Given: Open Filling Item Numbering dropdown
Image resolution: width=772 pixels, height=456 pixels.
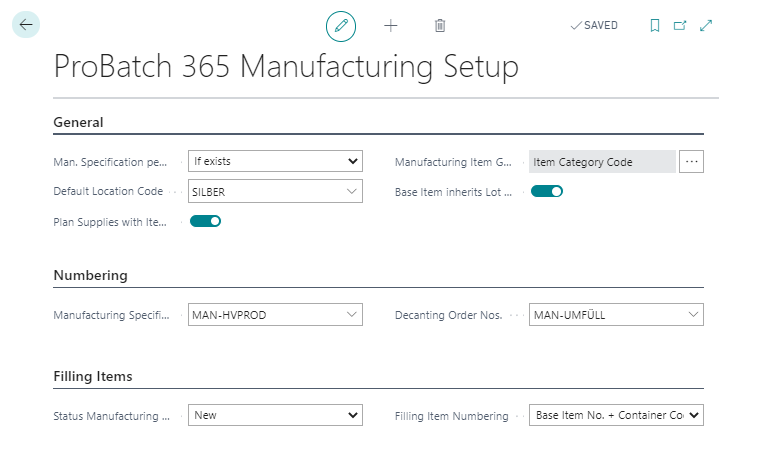Looking at the screenshot, I should tap(616, 415).
